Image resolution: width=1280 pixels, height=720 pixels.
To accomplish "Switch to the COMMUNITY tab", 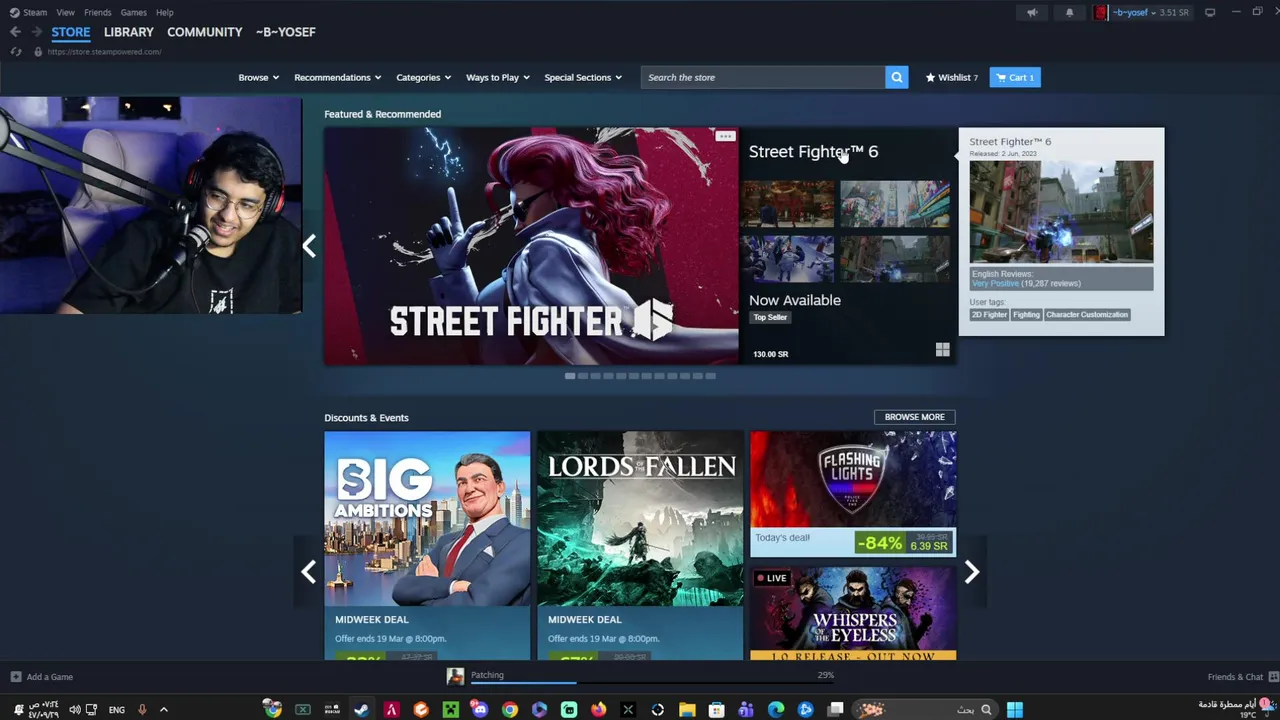I will [205, 32].
